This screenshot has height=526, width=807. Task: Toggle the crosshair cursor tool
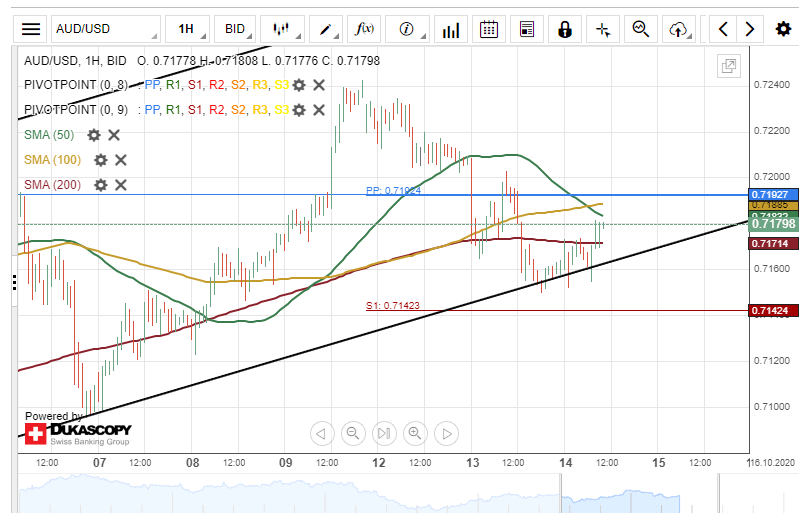(x=603, y=29)
